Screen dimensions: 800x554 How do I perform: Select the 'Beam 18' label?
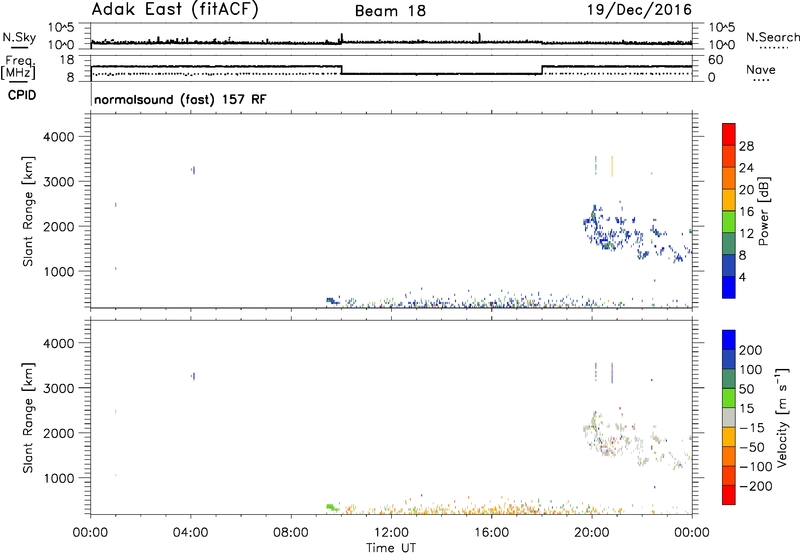pos(390,11)
